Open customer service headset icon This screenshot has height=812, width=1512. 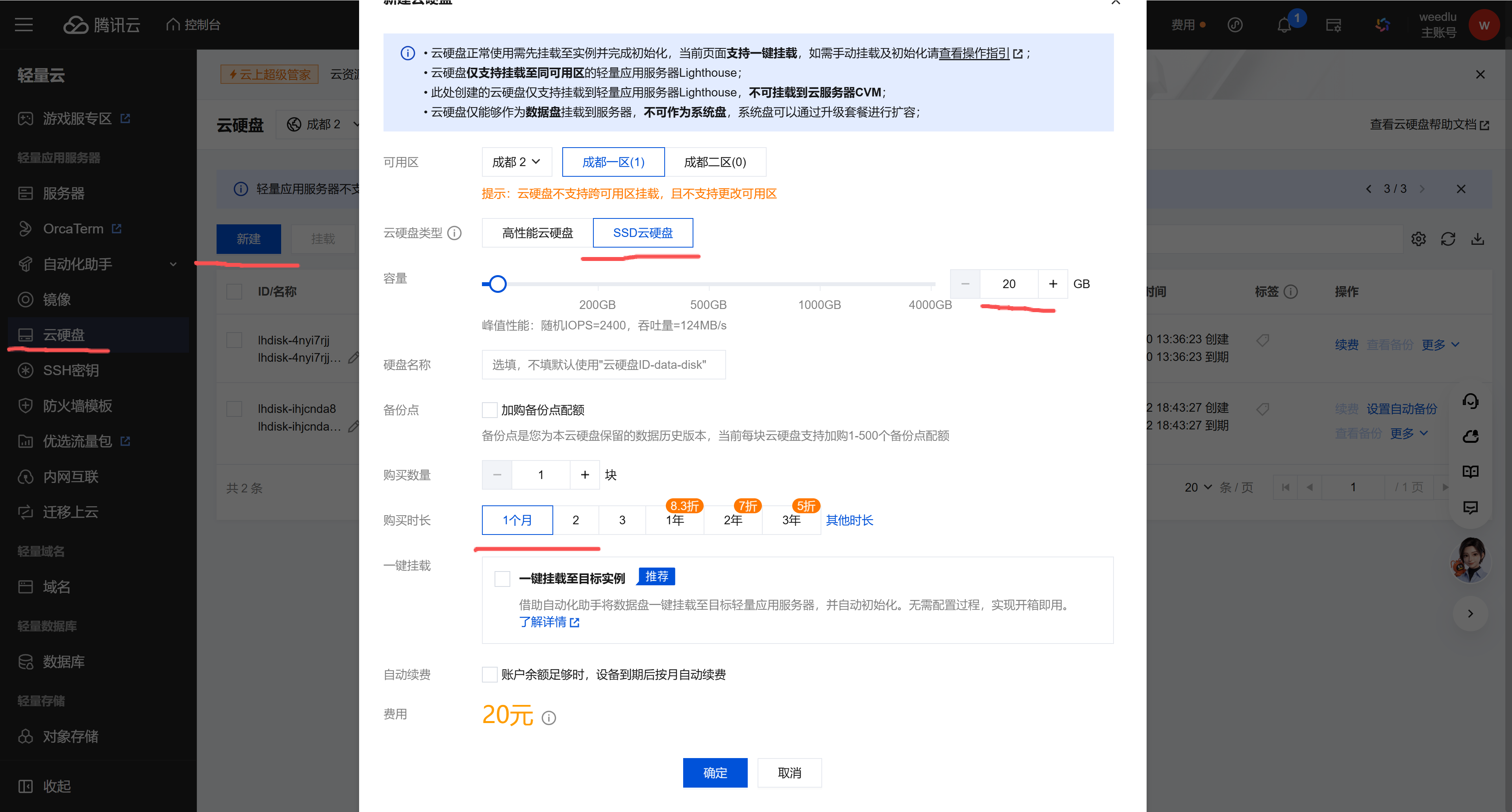coord(1470,401)
